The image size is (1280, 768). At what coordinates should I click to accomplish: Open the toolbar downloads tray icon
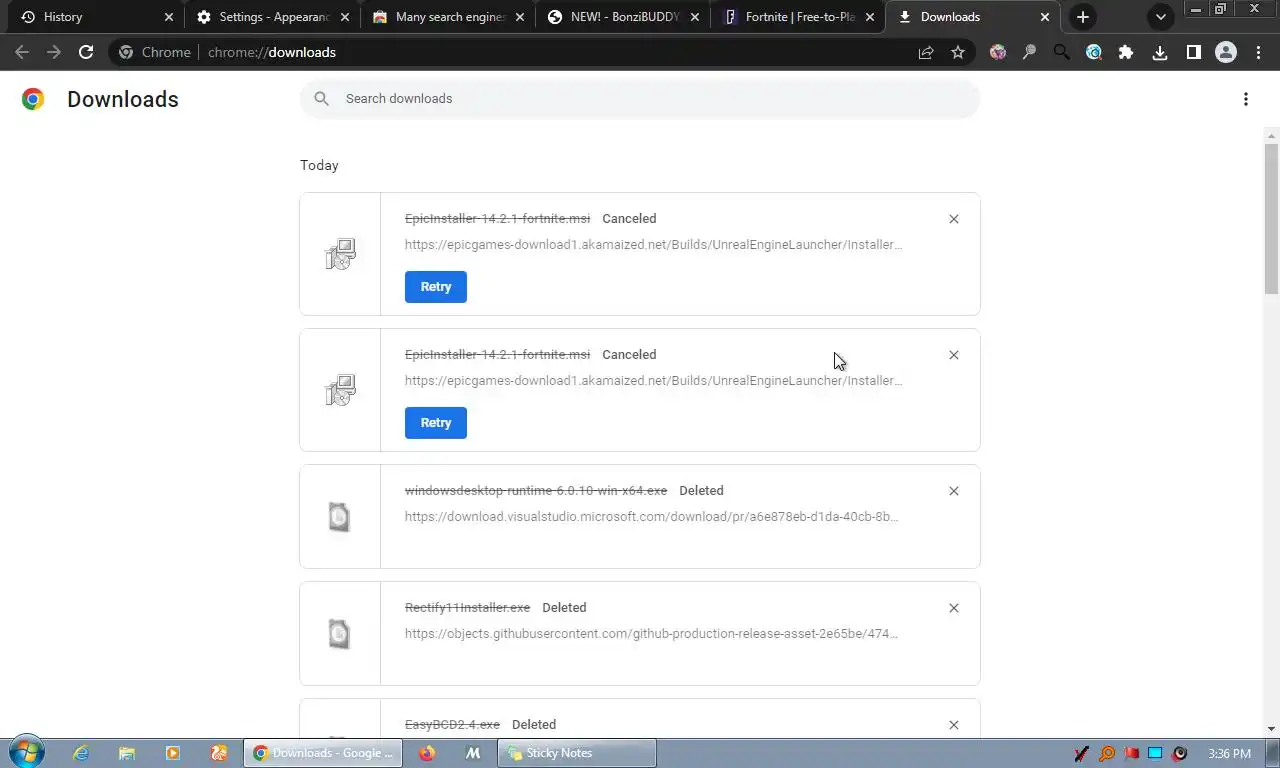(1160, 52)
